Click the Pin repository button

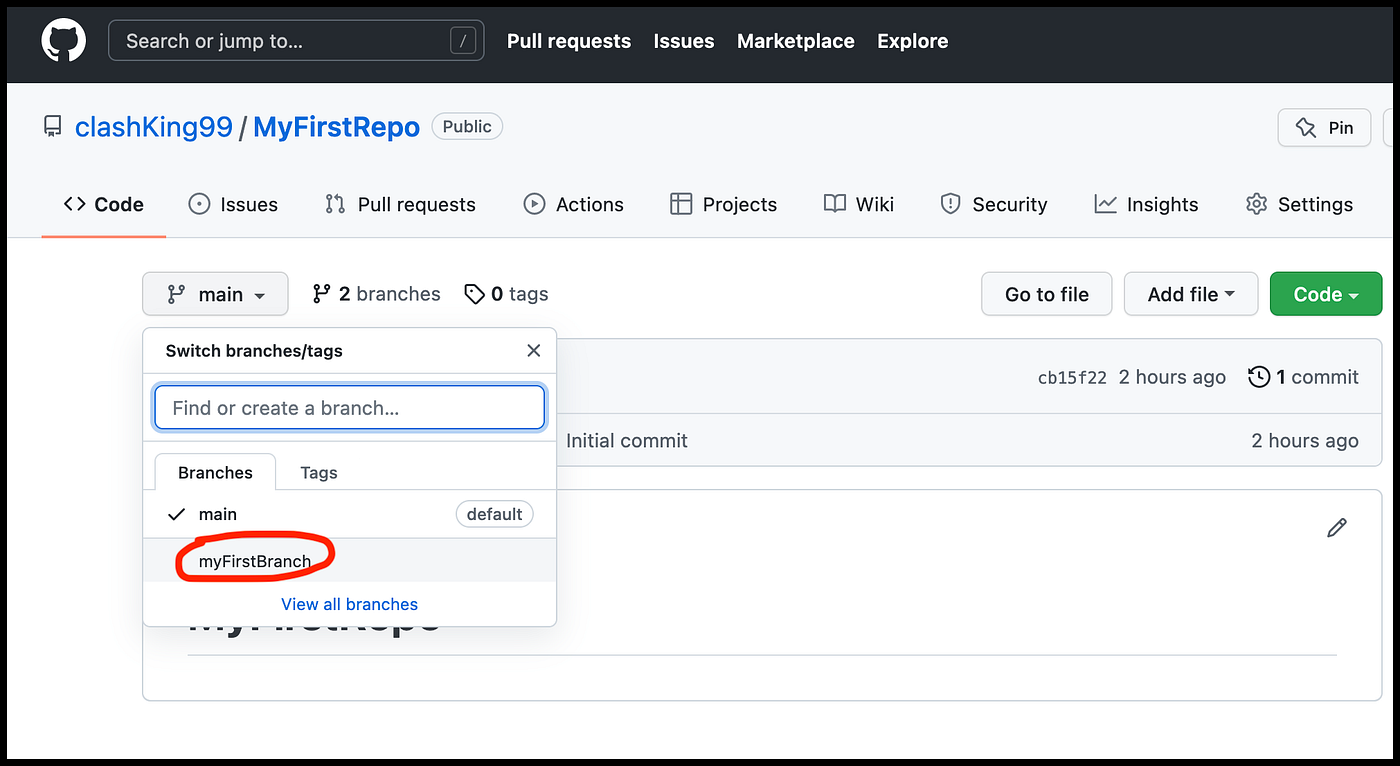(x=1324, y=128)
